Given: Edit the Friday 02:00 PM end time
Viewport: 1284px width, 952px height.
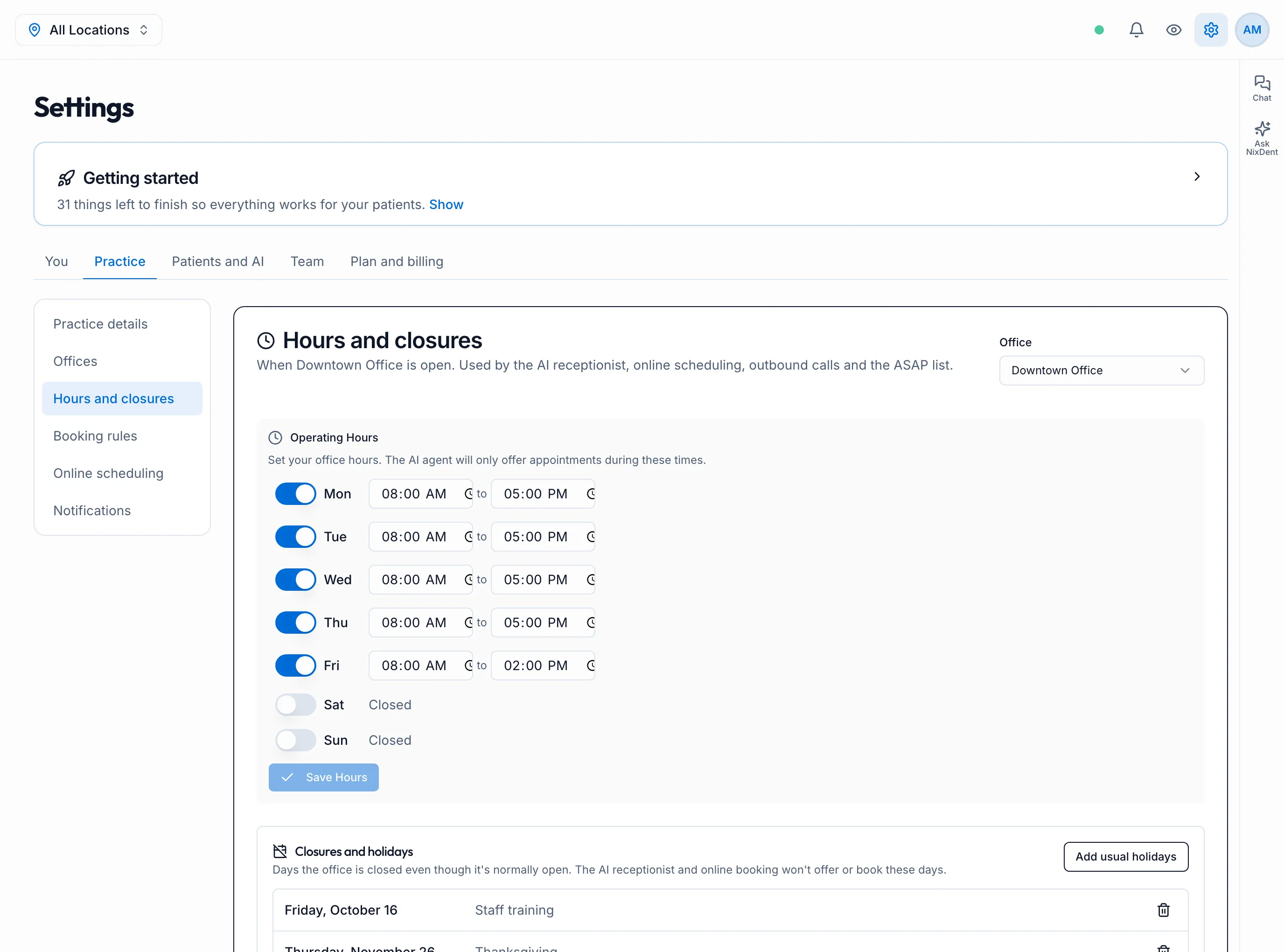Looking at the screenshot, I should point(543,665).
